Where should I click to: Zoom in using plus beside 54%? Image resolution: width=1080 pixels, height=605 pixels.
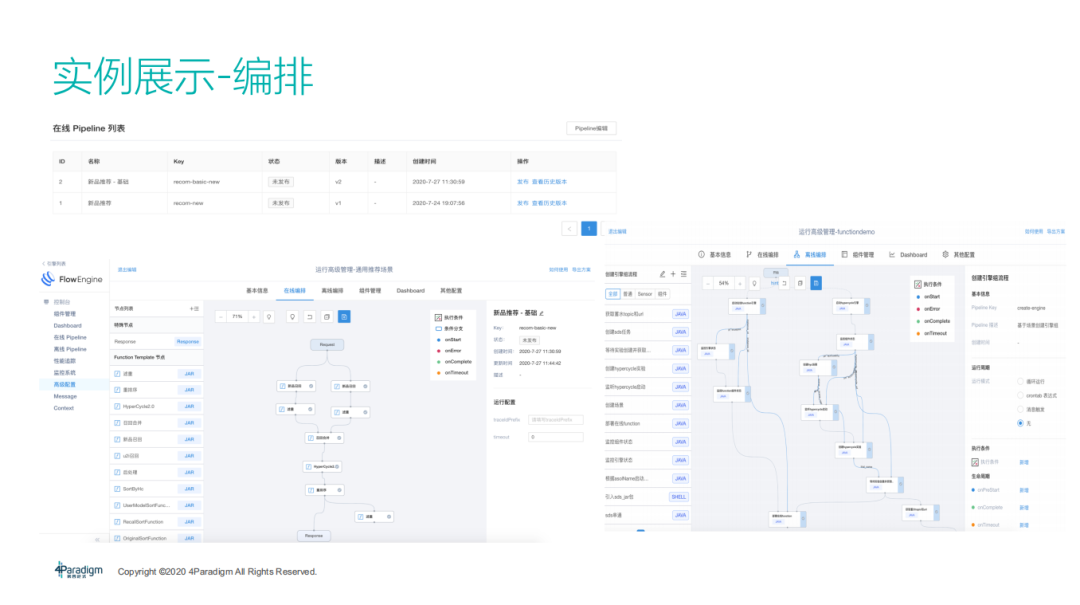pyautogui.click(x=740, y=283)
